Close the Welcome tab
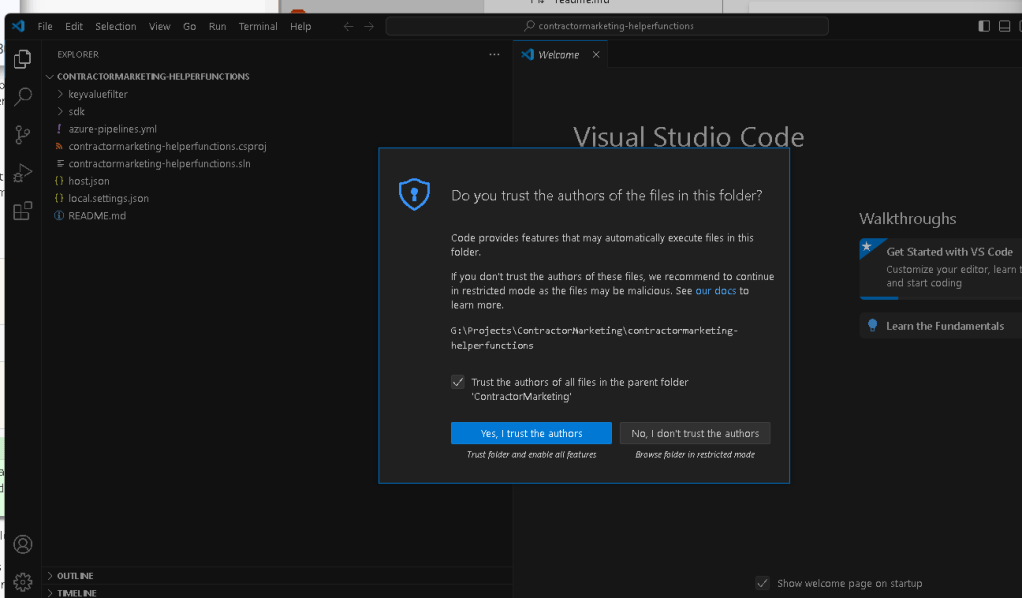Image resolution: width=1022 pixels, height=598 pixels. tap(596, 55)
